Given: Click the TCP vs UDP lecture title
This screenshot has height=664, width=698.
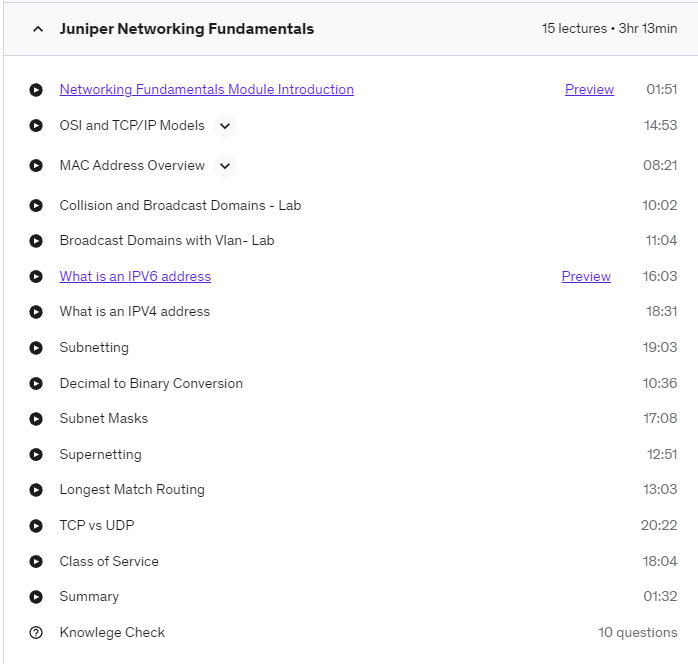Looking at the screenshot, I should (97, 525).
